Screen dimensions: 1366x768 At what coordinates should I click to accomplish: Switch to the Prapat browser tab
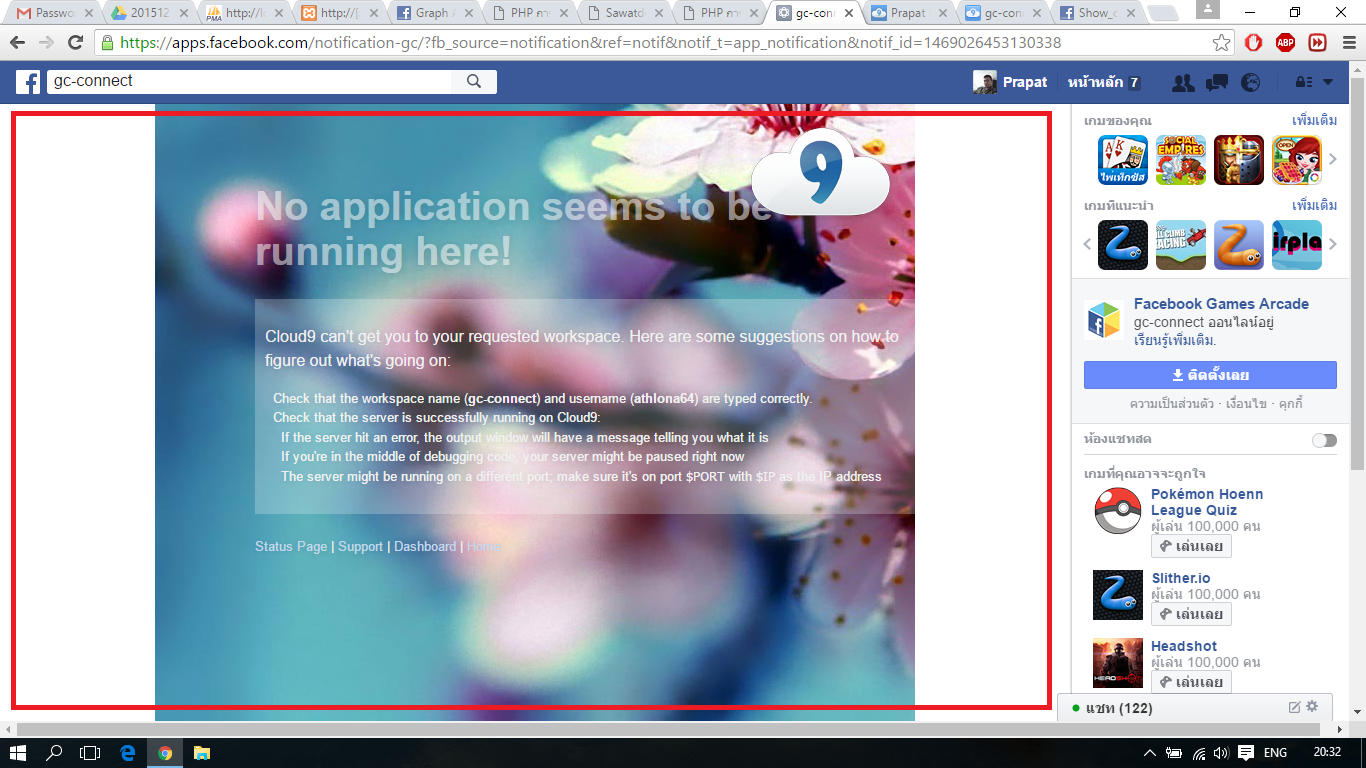point(907,13)
